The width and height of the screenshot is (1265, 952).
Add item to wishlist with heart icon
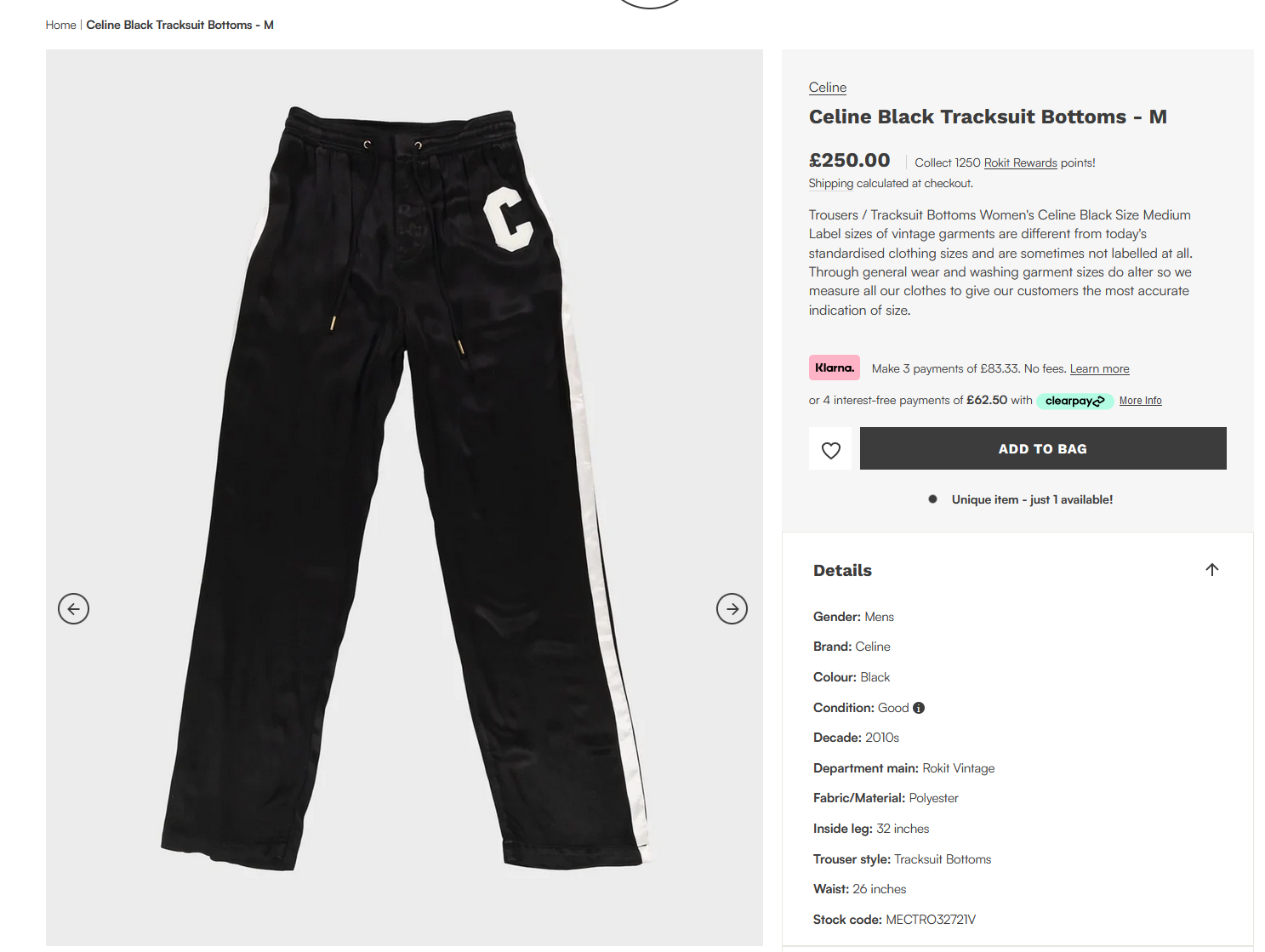(x=830, y=449)
